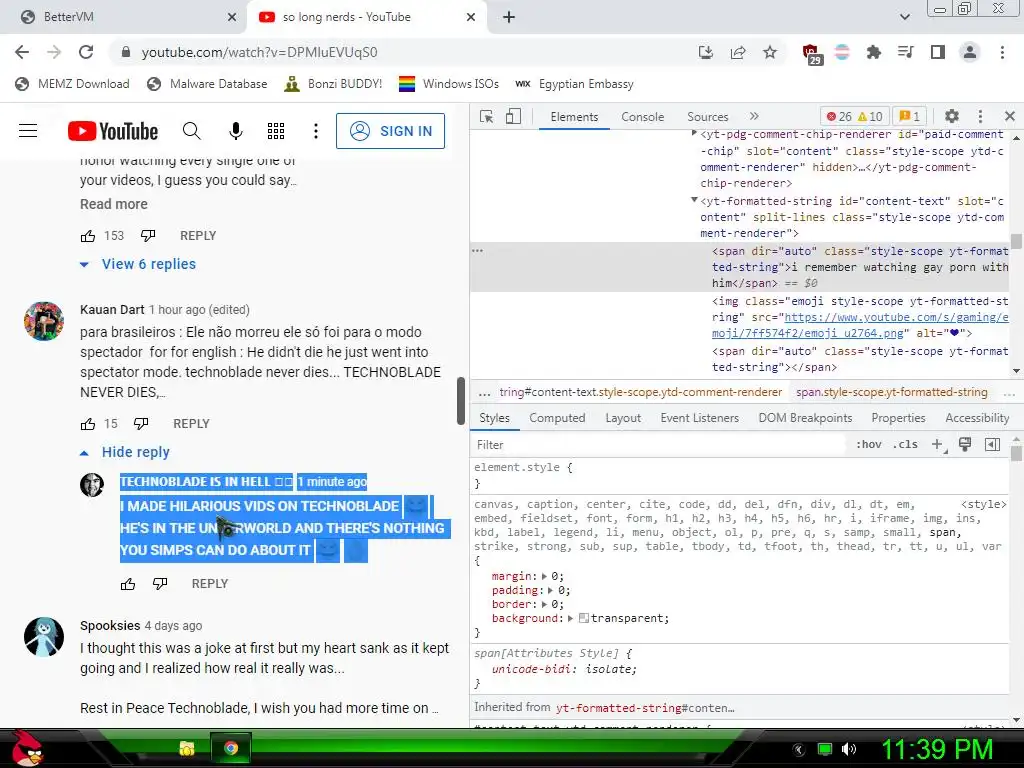Open emoji_u2764.png link in DOM

860,325
